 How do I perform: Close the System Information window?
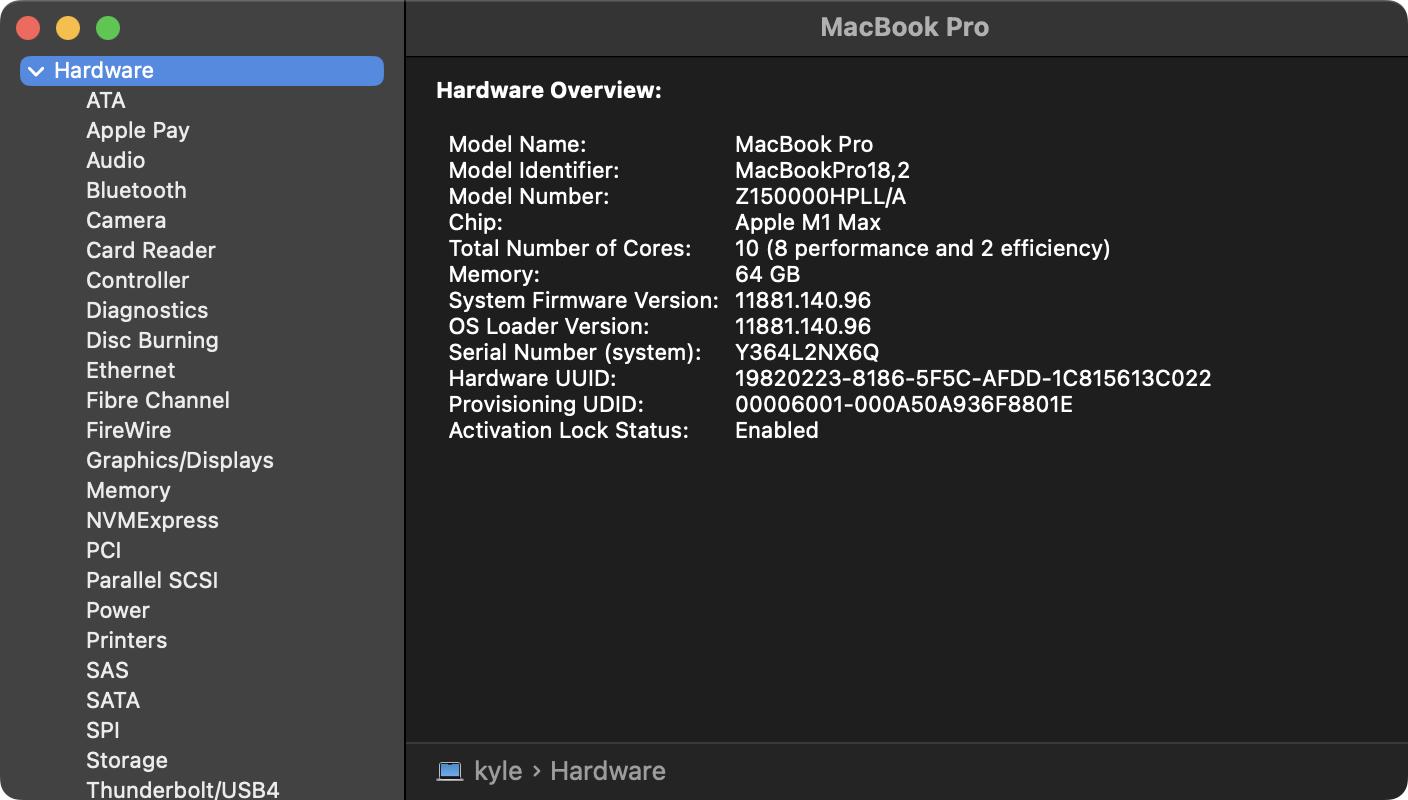28,28
